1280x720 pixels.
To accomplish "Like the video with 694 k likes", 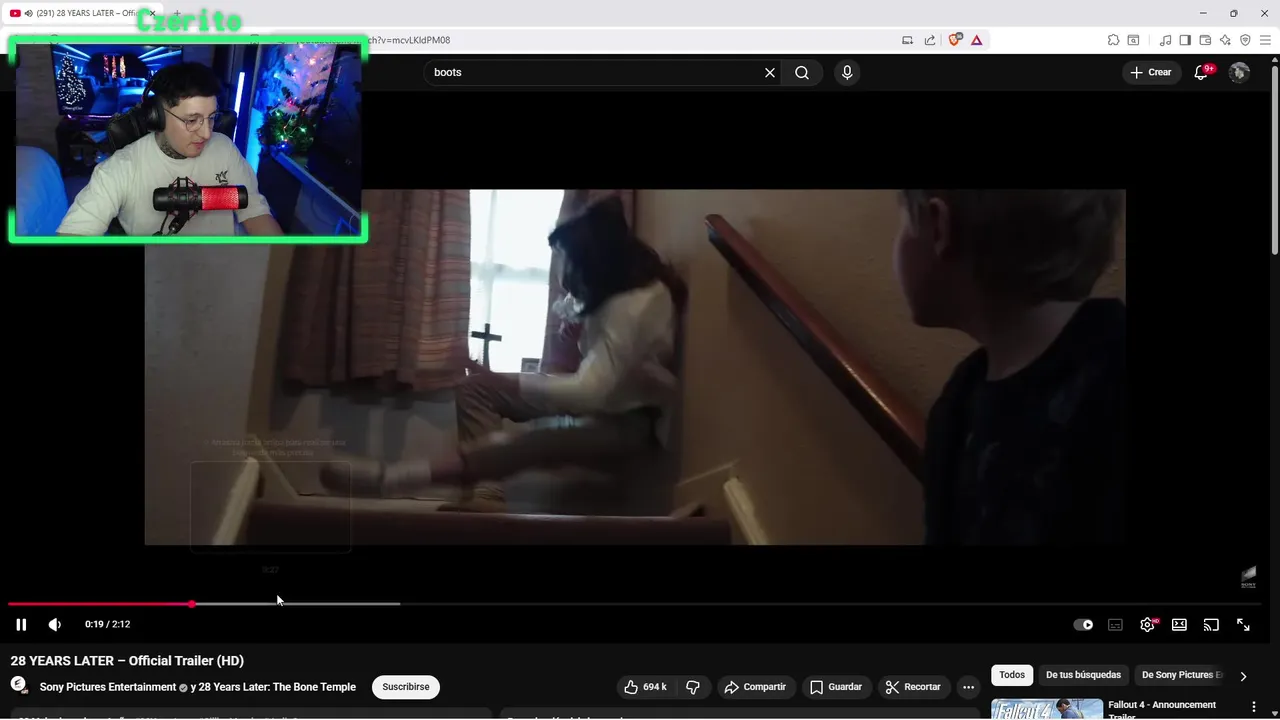I will [645, 687].
